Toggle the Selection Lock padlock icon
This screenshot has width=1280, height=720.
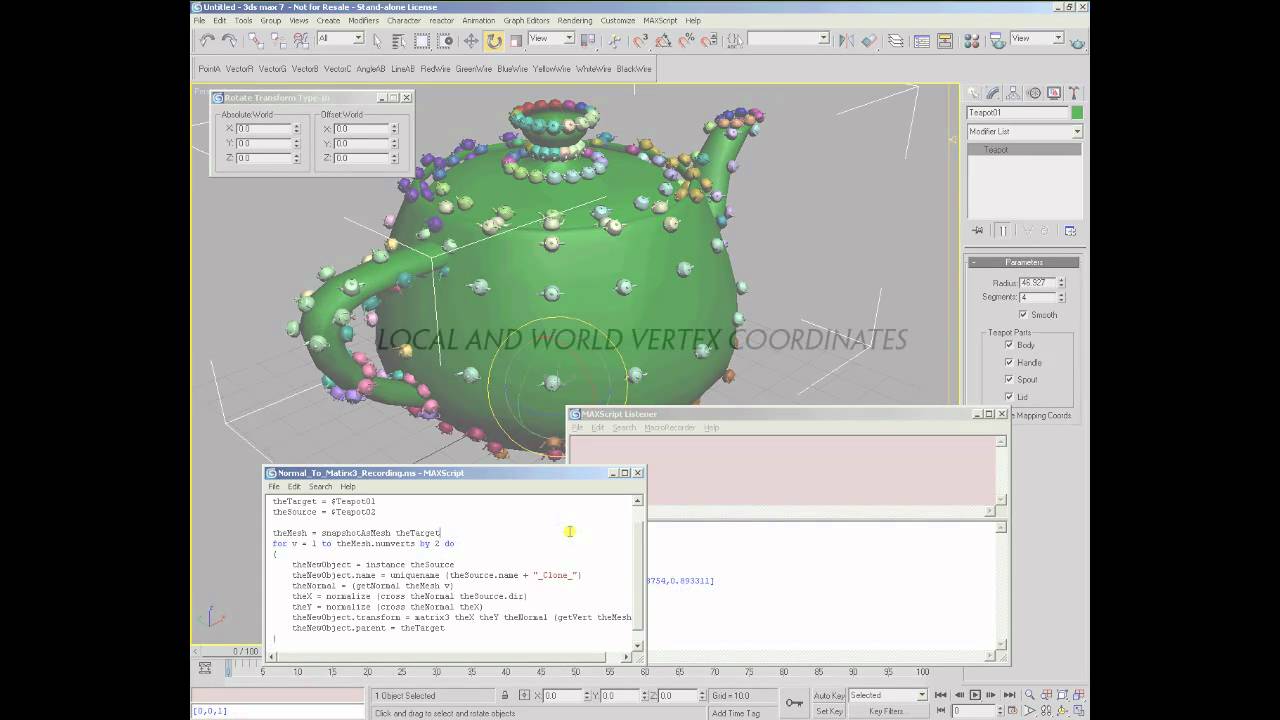(505, 695)
